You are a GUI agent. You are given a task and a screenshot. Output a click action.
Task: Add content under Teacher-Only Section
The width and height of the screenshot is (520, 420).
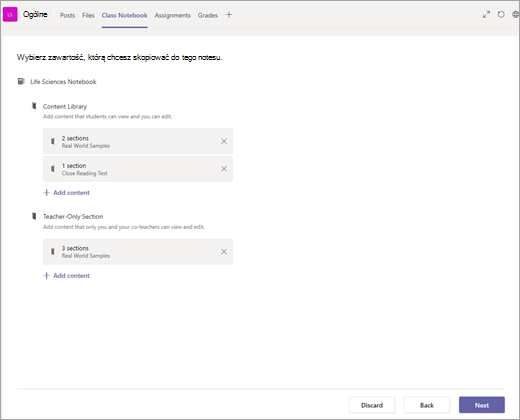(66, 276)
